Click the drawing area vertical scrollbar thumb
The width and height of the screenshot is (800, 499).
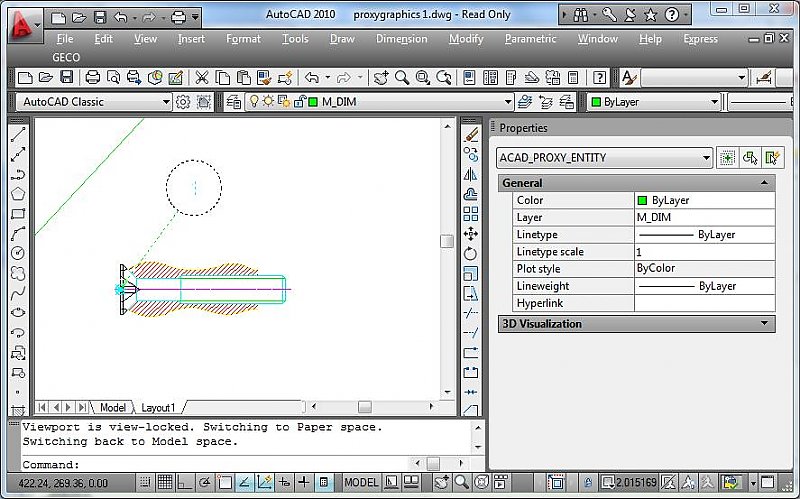[x=447, y=241]
